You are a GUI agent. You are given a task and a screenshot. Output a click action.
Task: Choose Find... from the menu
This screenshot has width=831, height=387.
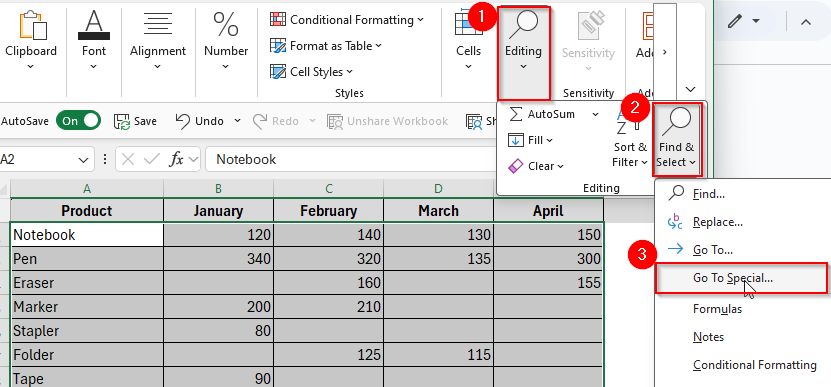point(743,194)
